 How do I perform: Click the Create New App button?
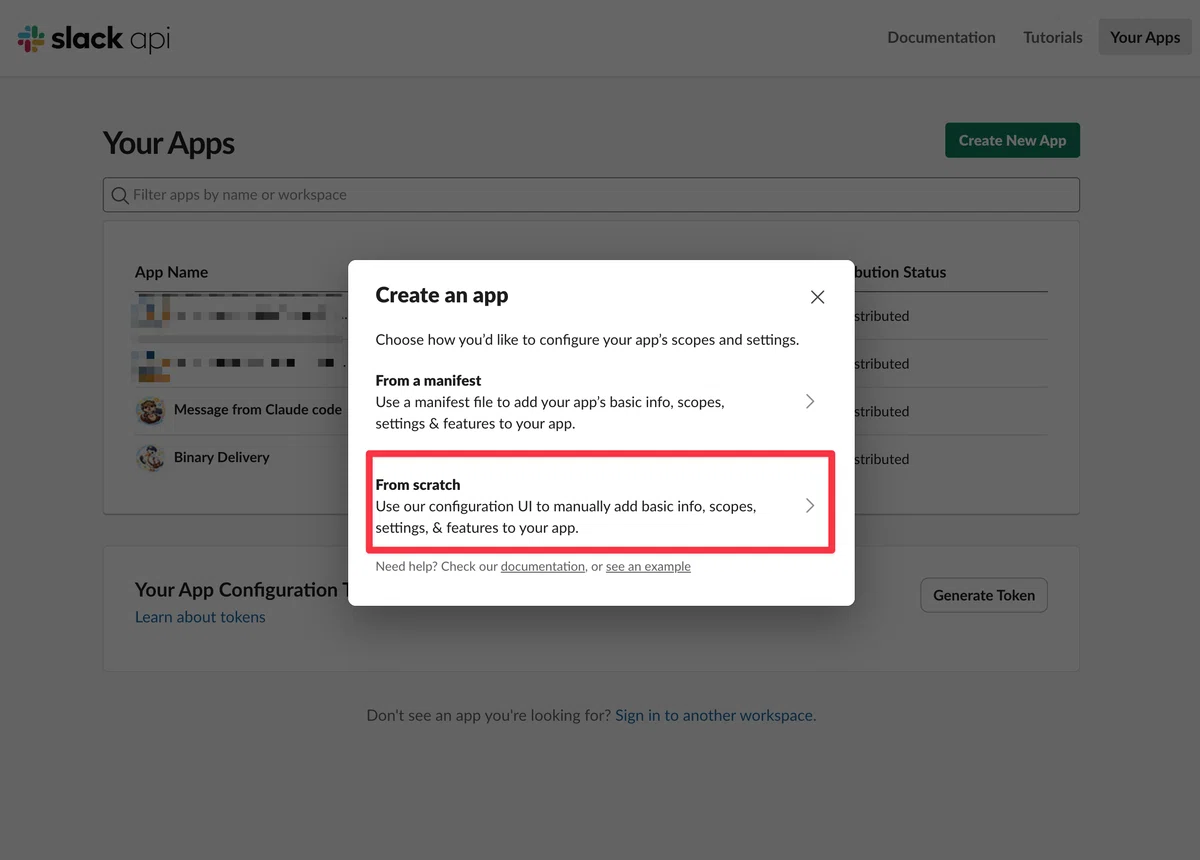pyautogui.click(x=1012, y=140)
